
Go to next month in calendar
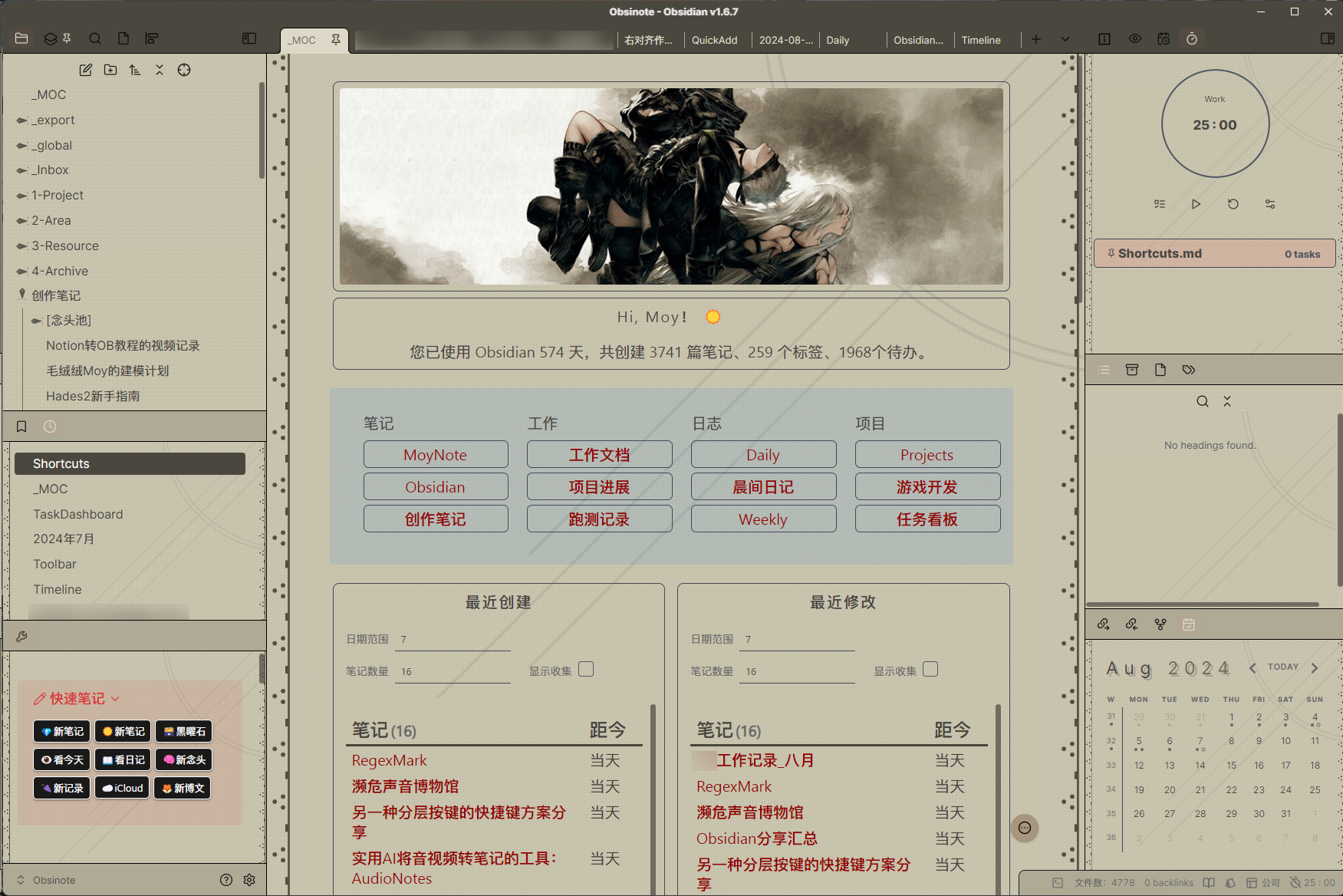click(1315, 667)
